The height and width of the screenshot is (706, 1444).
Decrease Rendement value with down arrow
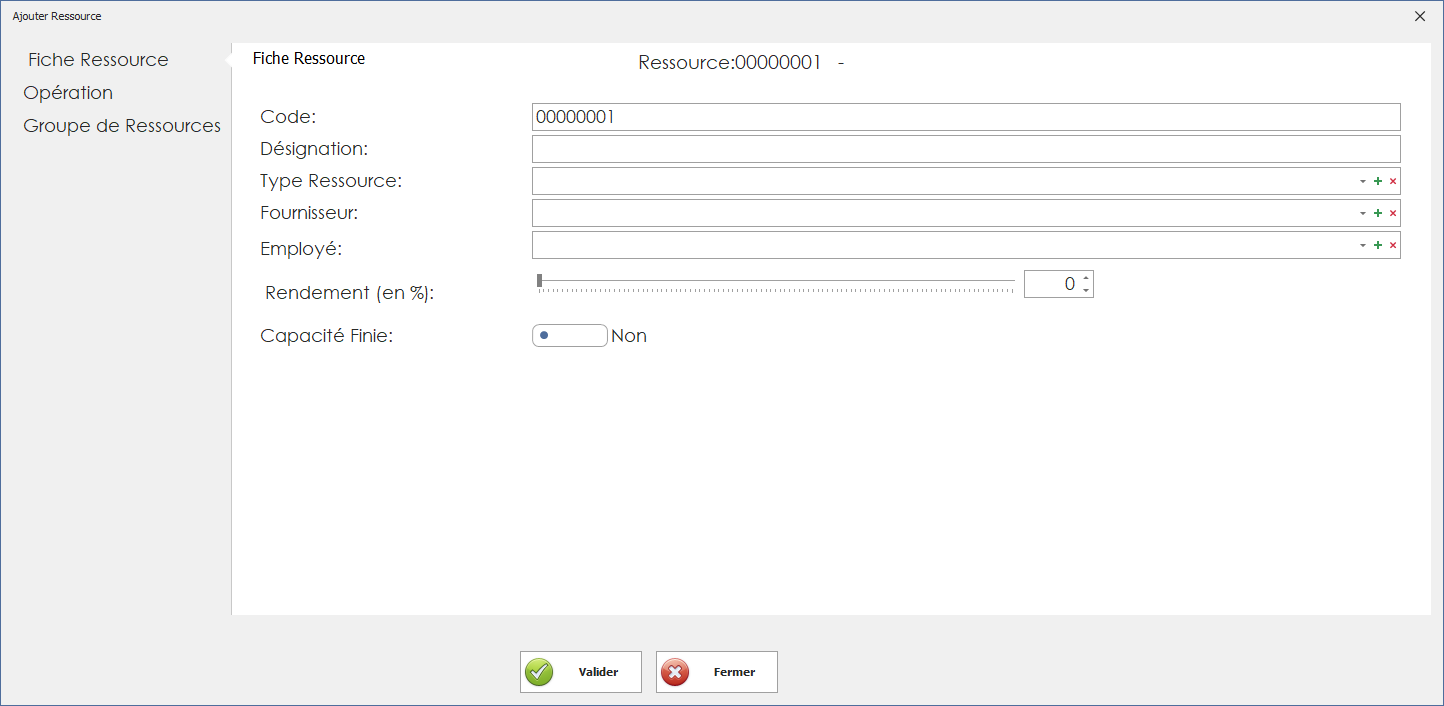(1086, 290)
